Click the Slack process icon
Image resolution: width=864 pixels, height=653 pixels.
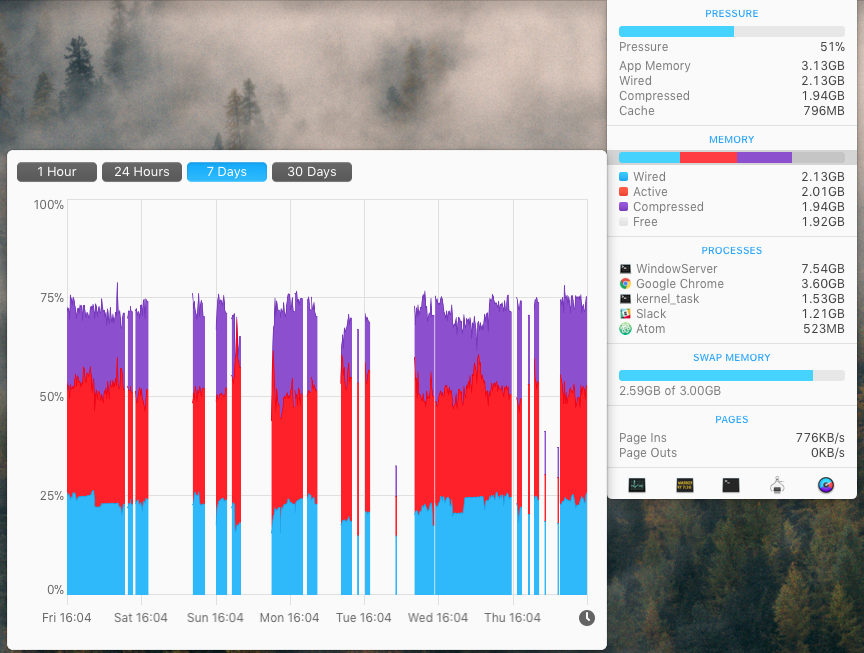[x=625, y=314]
